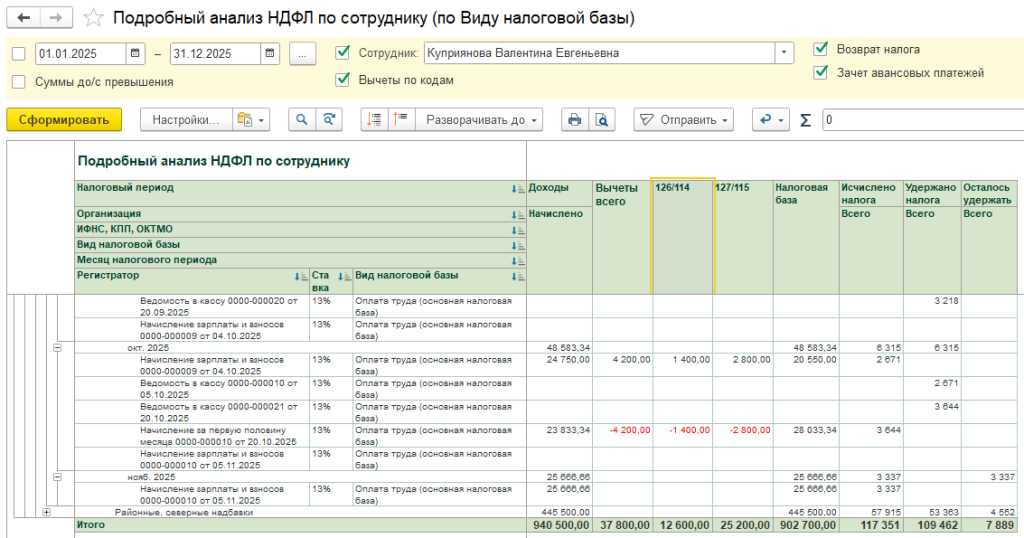Toggle Зачет авансовых платежей checkbox
This screenshot has height=538, width=1024.
click(x=821, y=72)
